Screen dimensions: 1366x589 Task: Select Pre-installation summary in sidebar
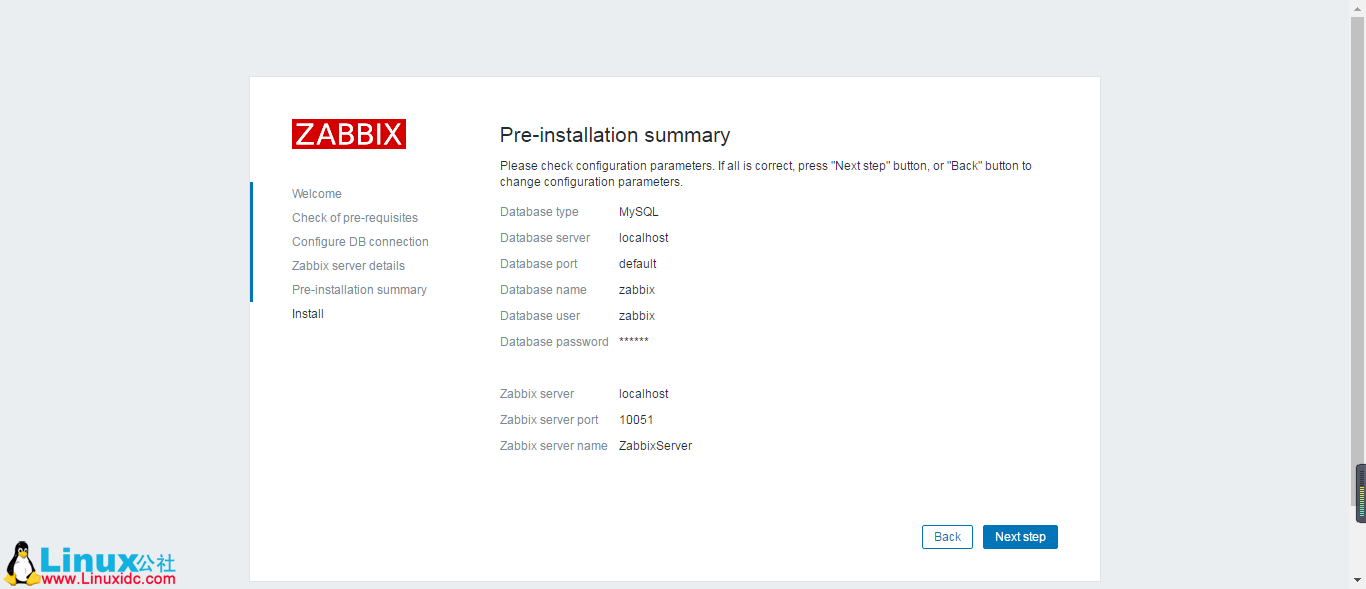point(359,290)
